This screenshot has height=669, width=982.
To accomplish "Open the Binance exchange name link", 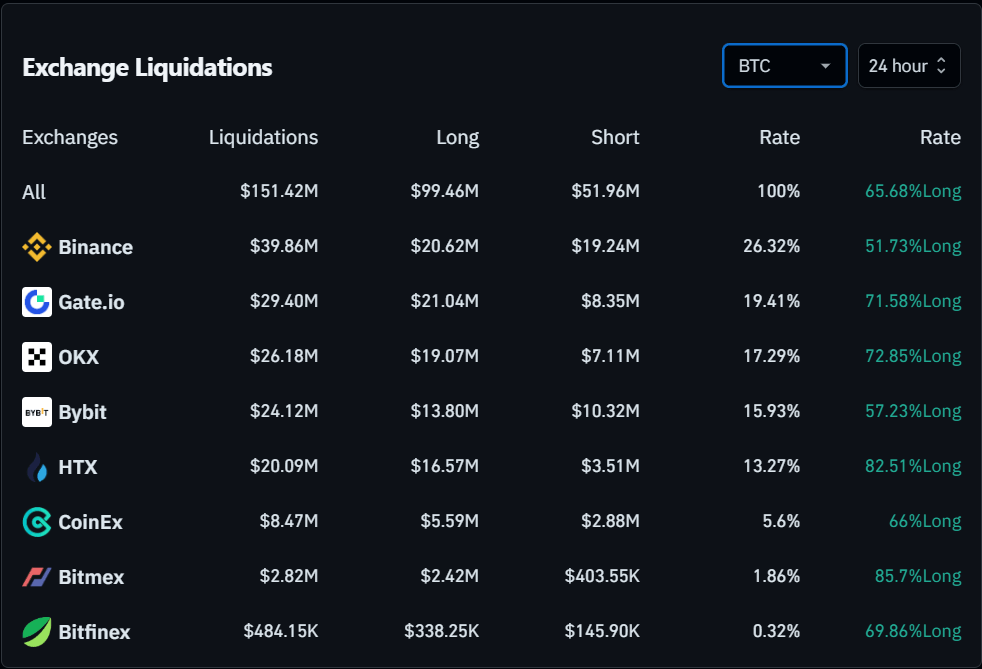I will 95,247.
